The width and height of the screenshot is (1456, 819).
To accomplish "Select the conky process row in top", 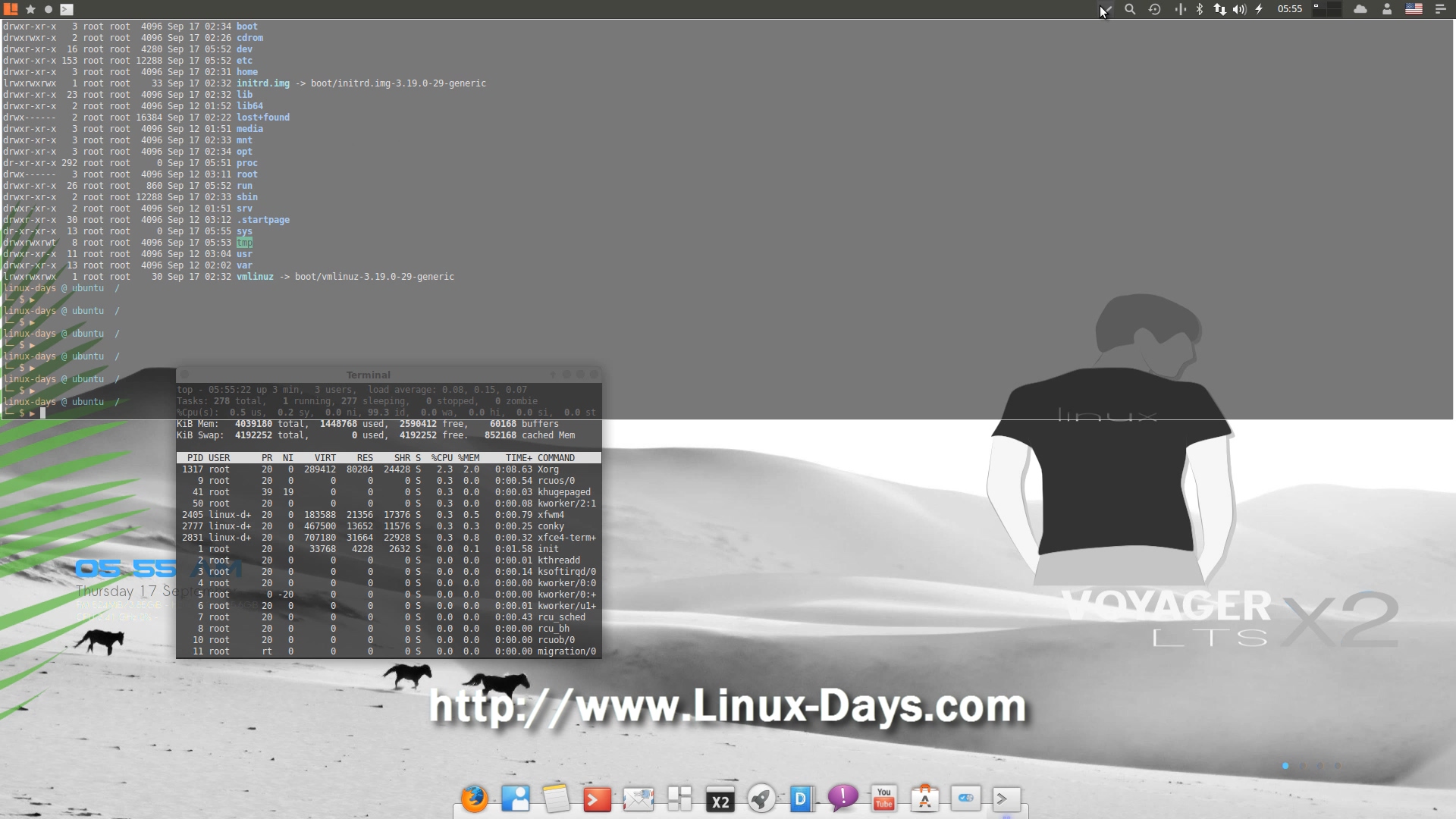I will pos(389,526).
